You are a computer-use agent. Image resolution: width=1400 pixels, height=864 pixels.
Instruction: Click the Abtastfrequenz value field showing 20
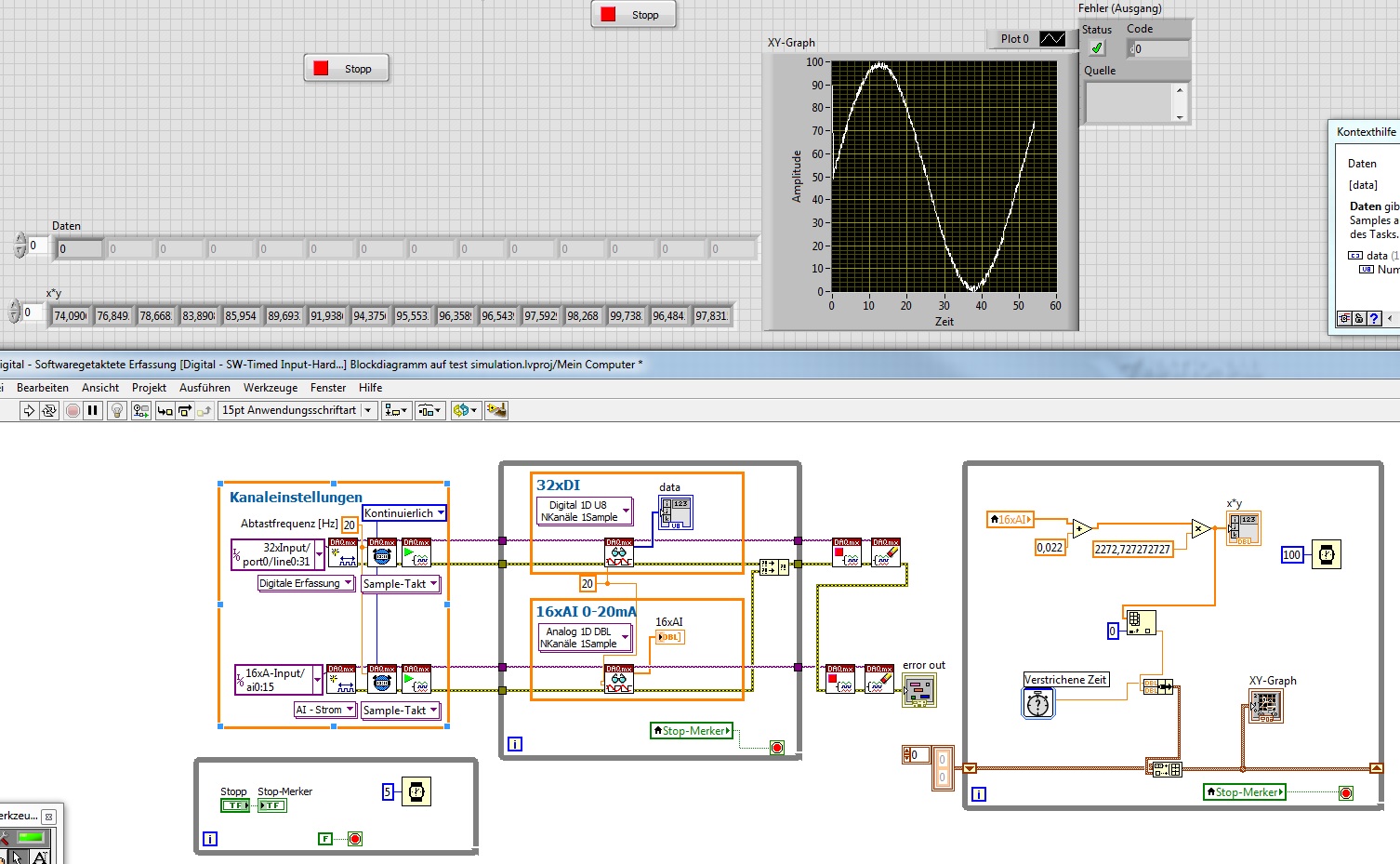point(350,525)
